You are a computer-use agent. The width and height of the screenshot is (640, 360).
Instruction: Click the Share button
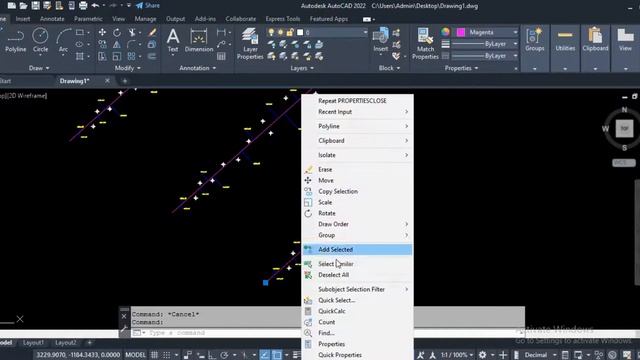[148, 6]
